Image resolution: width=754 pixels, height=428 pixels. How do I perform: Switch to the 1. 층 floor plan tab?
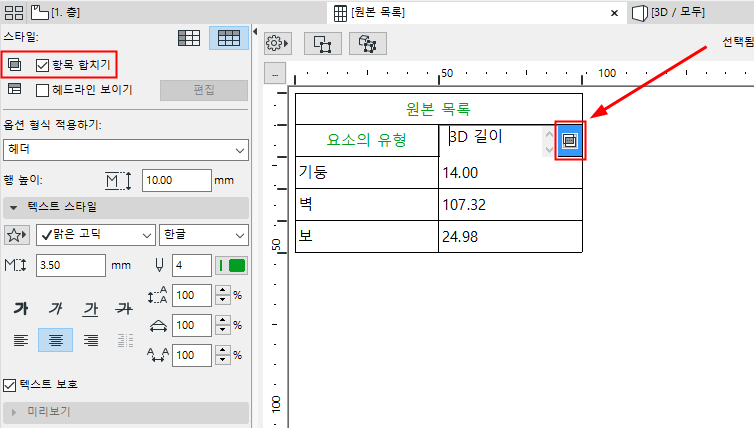click(x=55, y=13)
